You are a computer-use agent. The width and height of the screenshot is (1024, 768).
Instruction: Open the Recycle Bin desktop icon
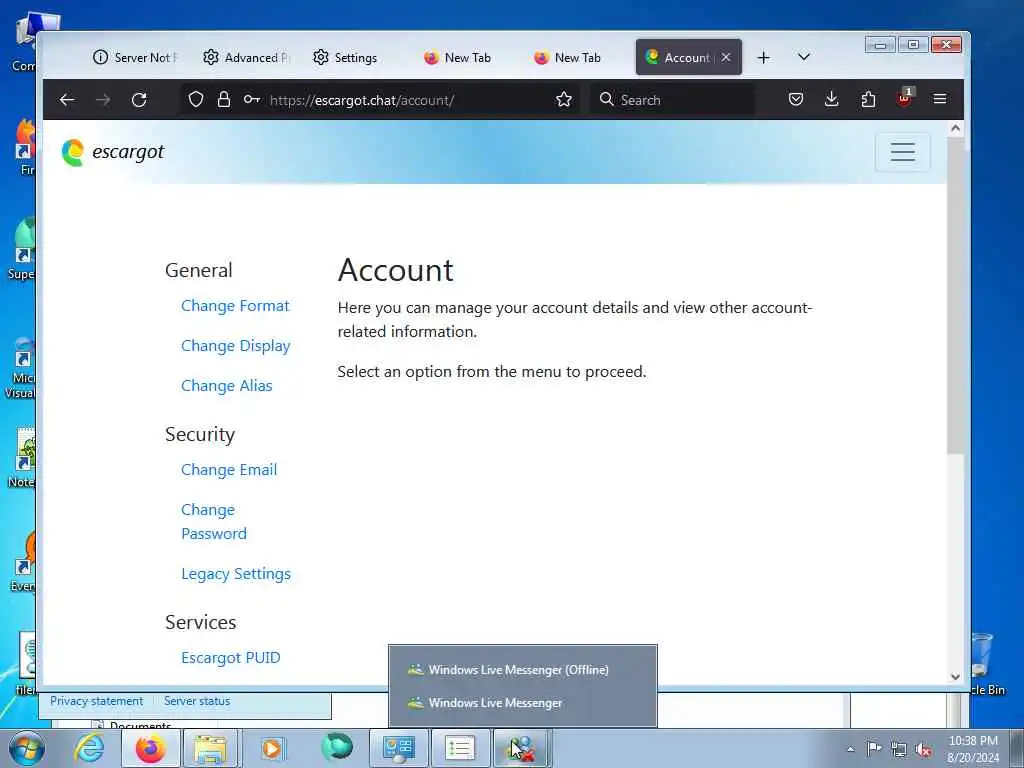(x=986, y=664)
